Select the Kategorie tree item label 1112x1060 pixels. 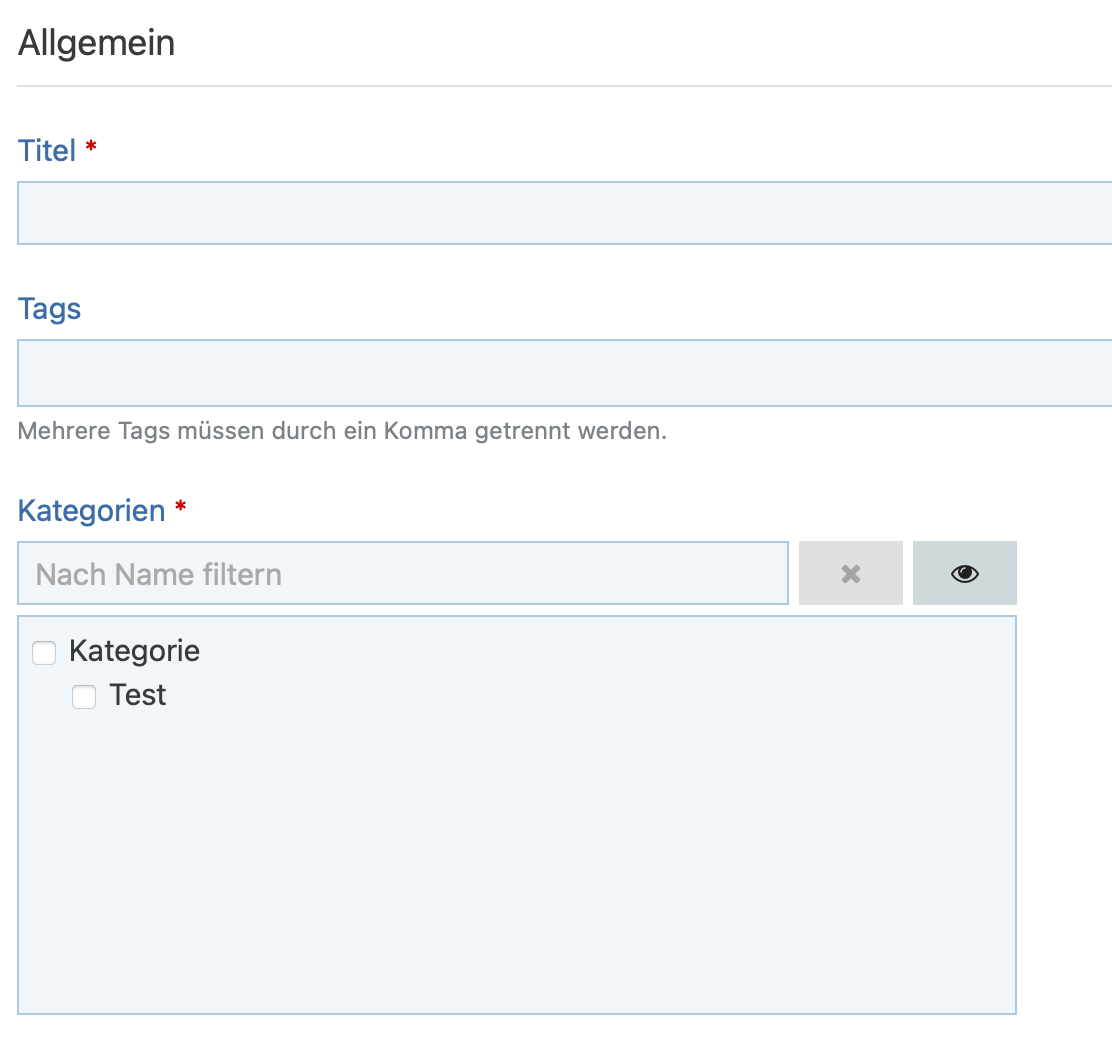click(134, 651)
